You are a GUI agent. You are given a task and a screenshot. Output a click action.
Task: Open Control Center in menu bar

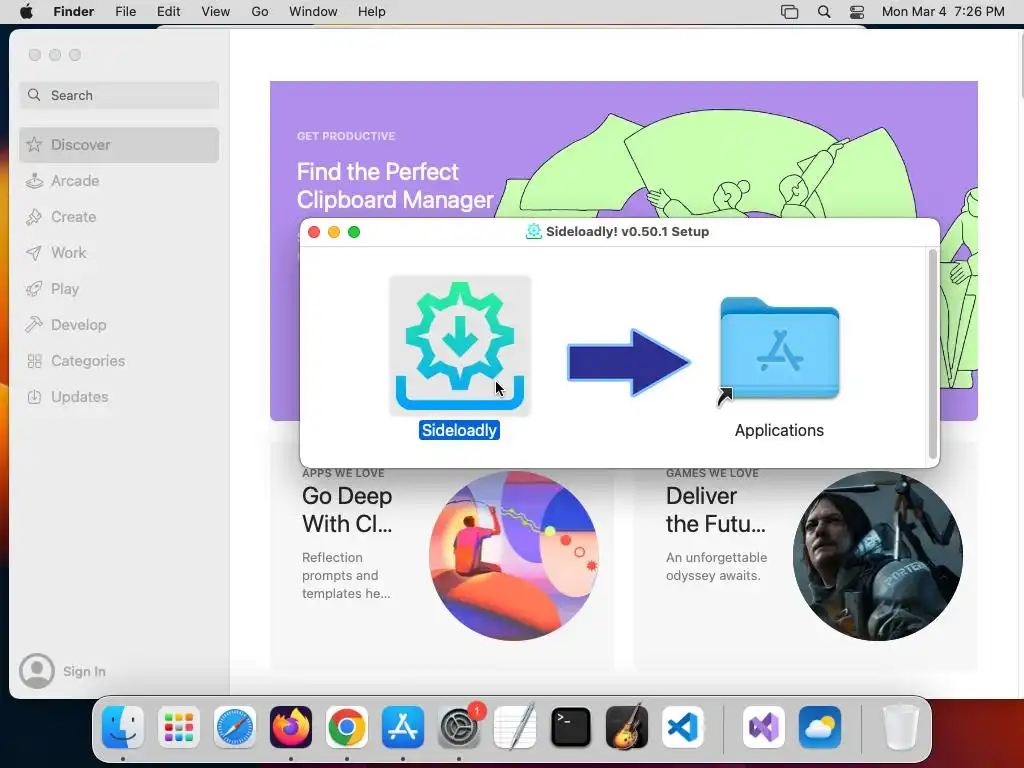(857, 12)
